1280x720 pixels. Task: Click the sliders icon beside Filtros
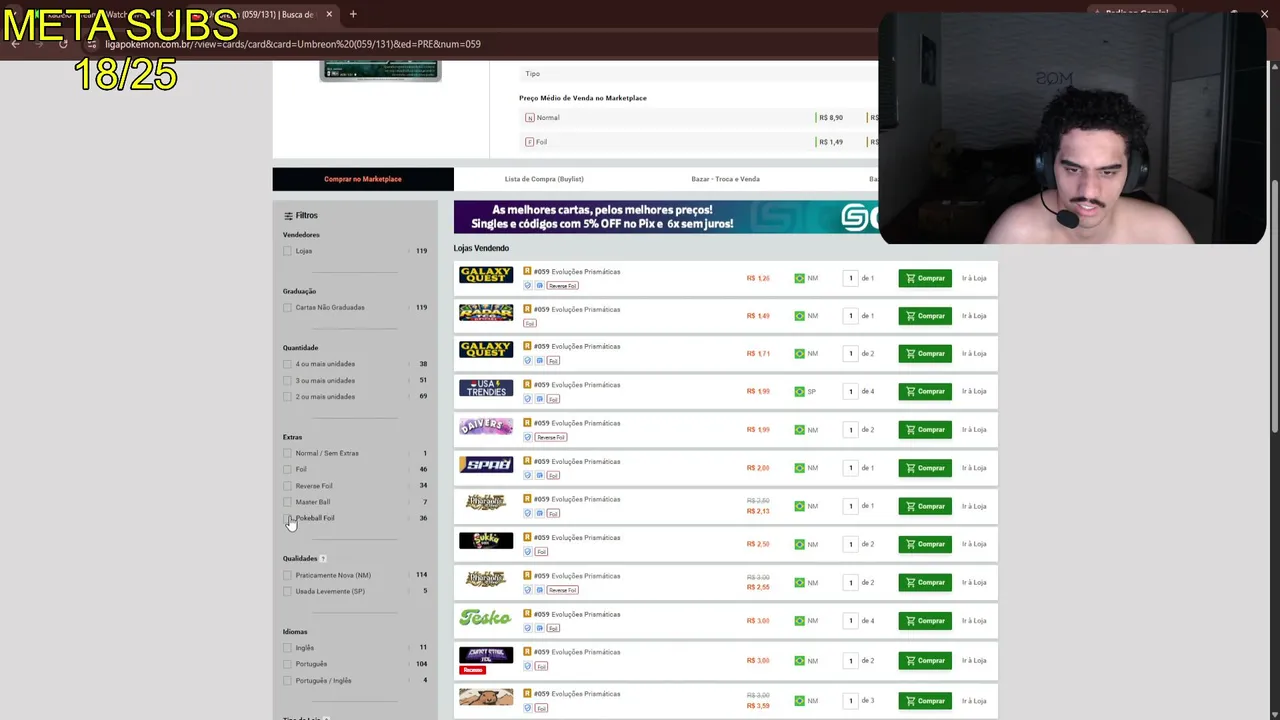point(288,216)
